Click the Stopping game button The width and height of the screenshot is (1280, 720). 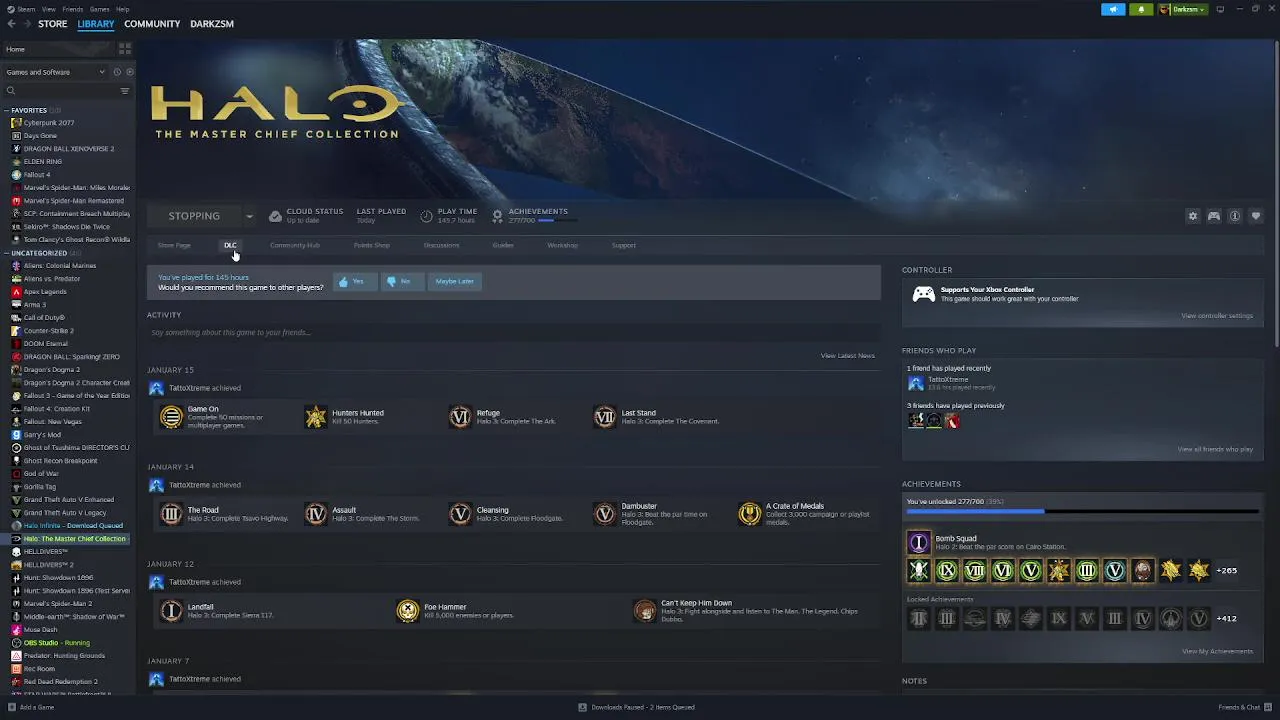[194, 216]
